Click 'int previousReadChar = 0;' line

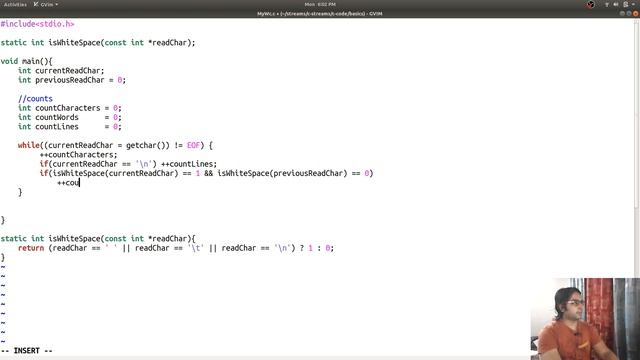click(72, 80)
